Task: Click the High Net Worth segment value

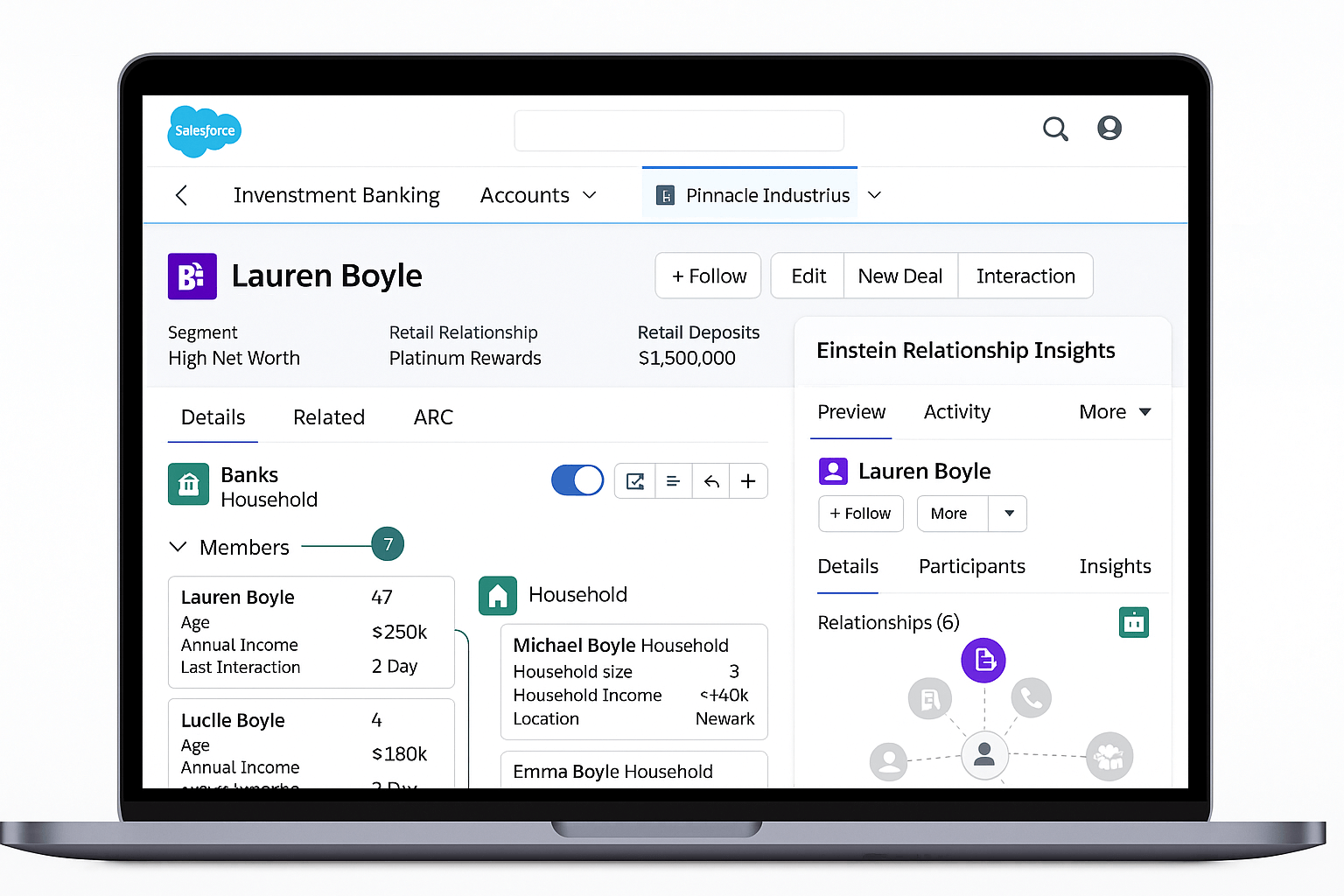Action: 234,358
